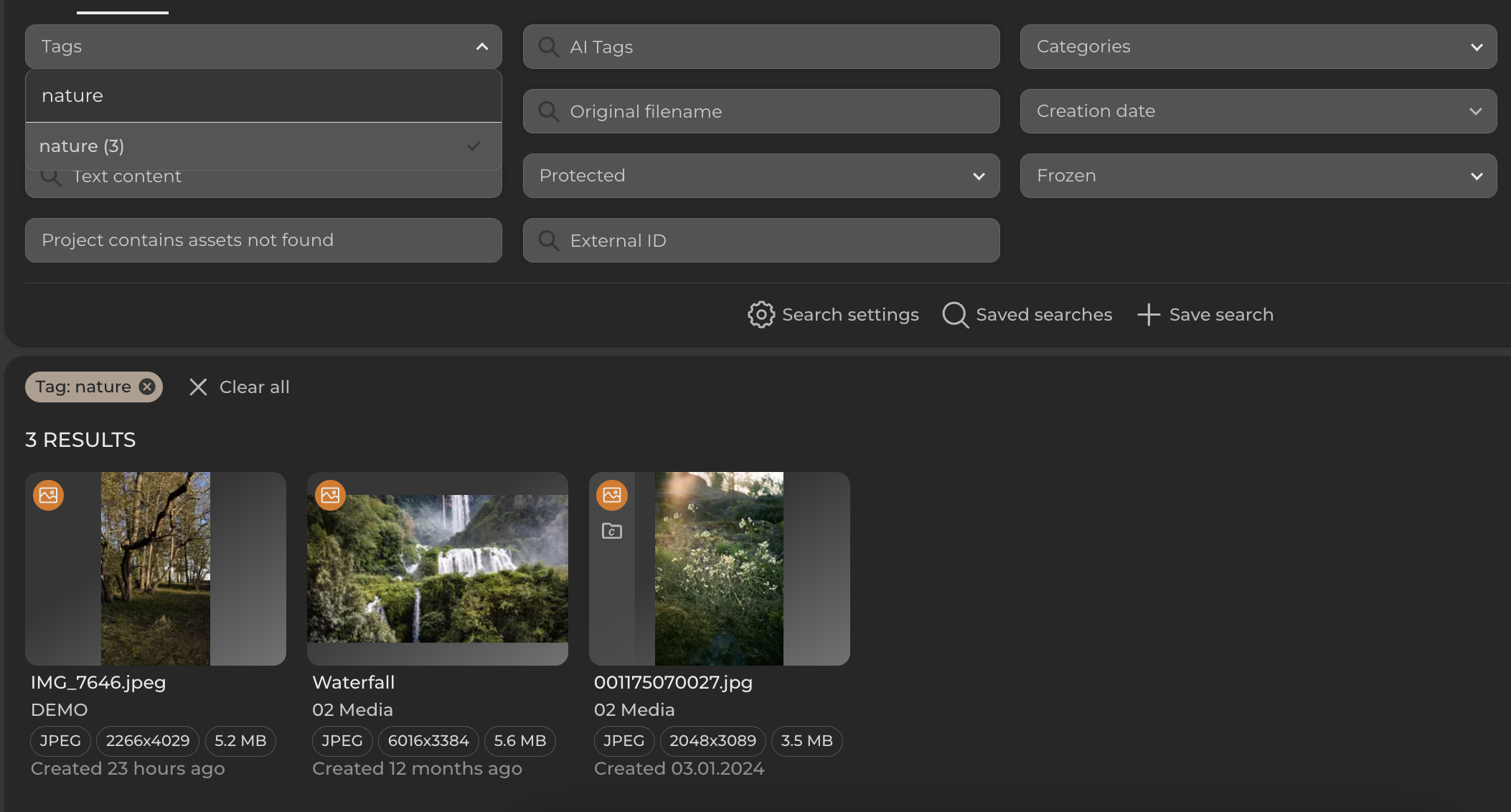Click the Search settings gear icon

point(761,315)
